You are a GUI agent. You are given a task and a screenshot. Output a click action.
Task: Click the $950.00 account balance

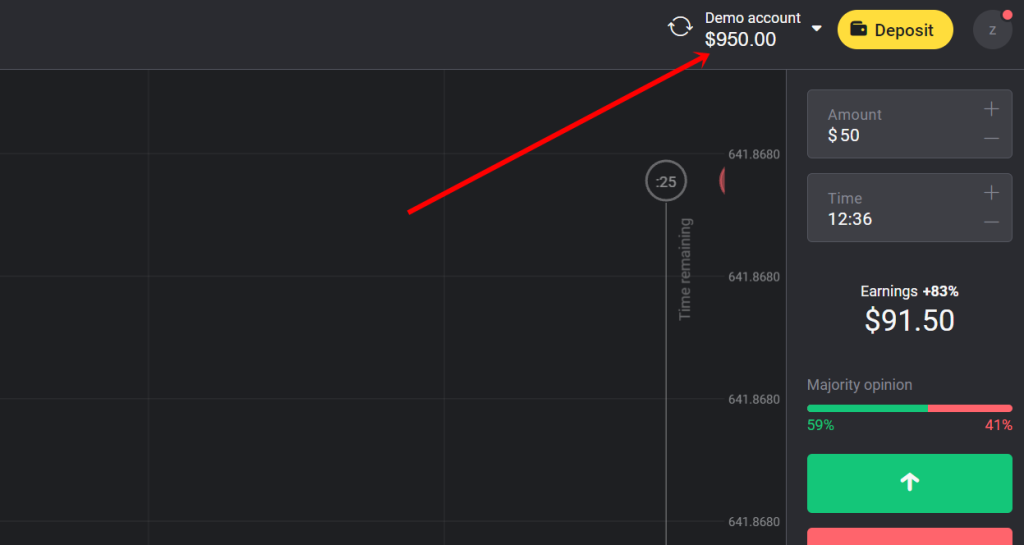[740, 40]
